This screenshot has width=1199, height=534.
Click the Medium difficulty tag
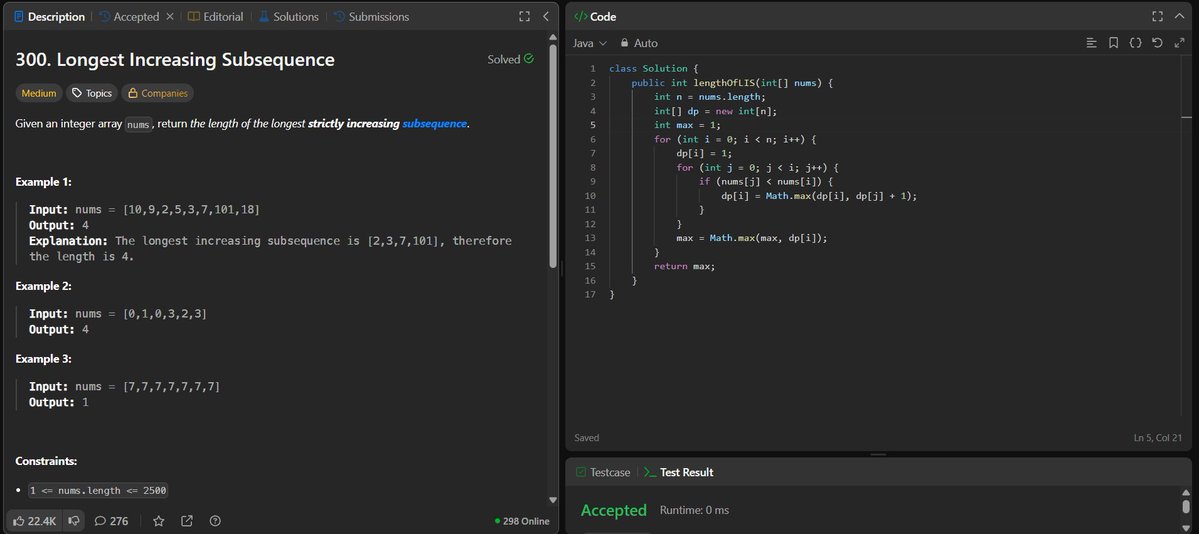(39, 93)
